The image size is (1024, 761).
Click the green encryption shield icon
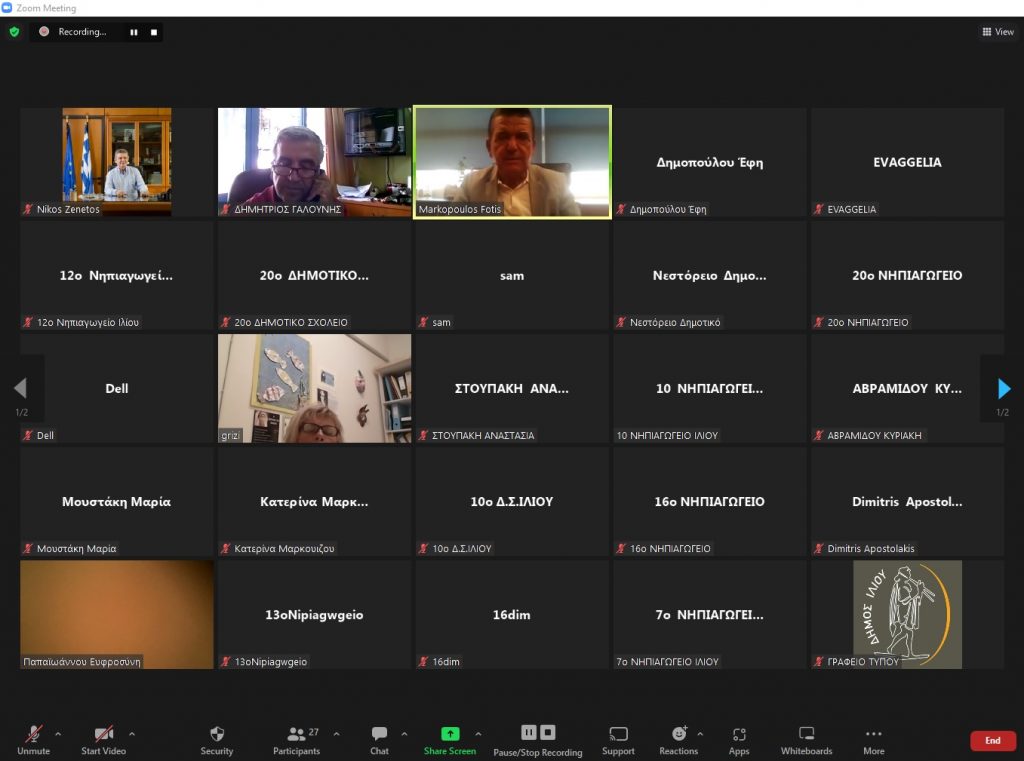14,32
